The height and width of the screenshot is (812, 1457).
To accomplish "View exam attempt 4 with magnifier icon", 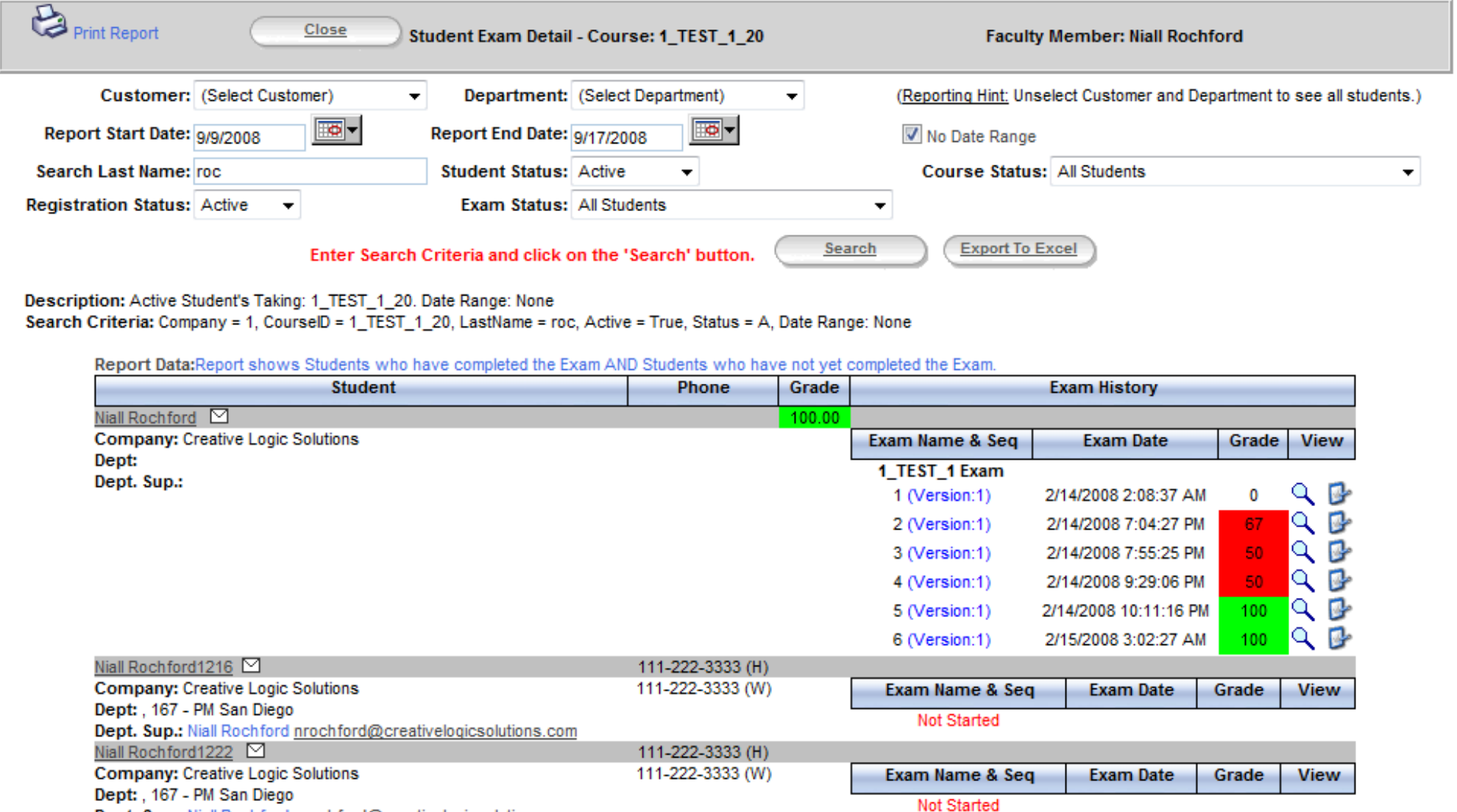I will tap(1302, 581).
